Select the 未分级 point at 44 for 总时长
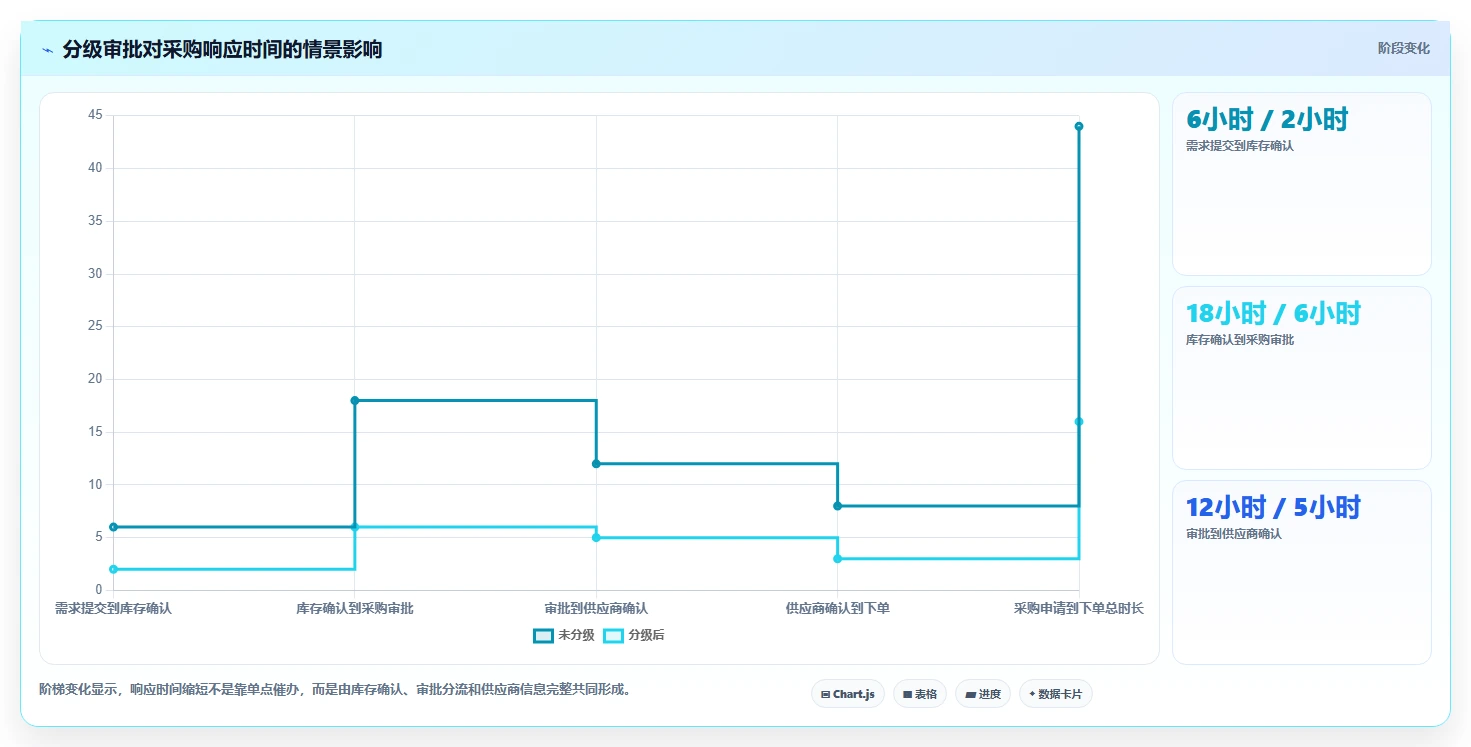 pos(1079,126)
